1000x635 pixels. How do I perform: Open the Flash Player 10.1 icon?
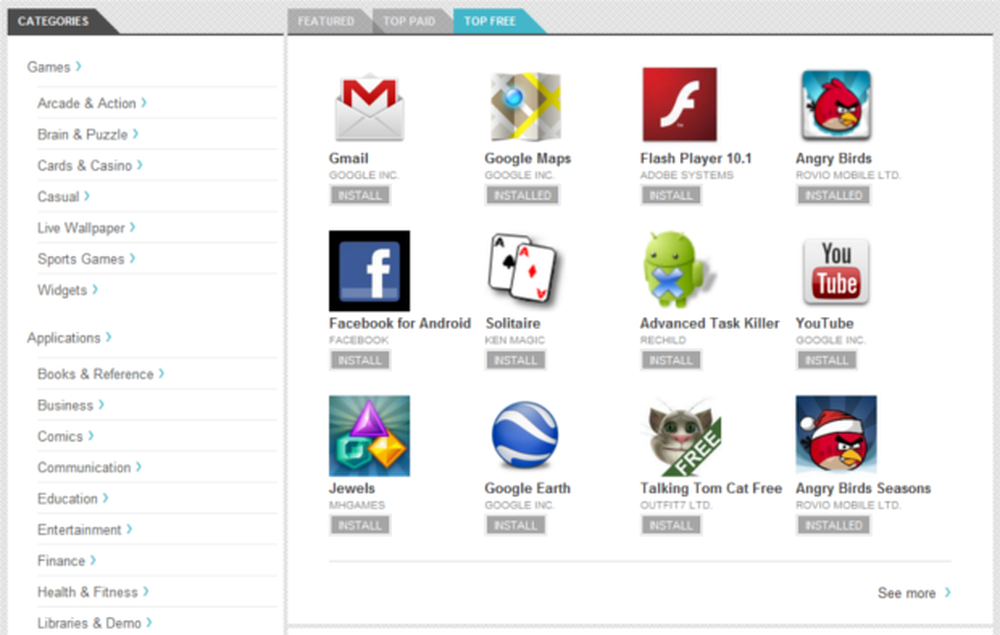[679, 105]
